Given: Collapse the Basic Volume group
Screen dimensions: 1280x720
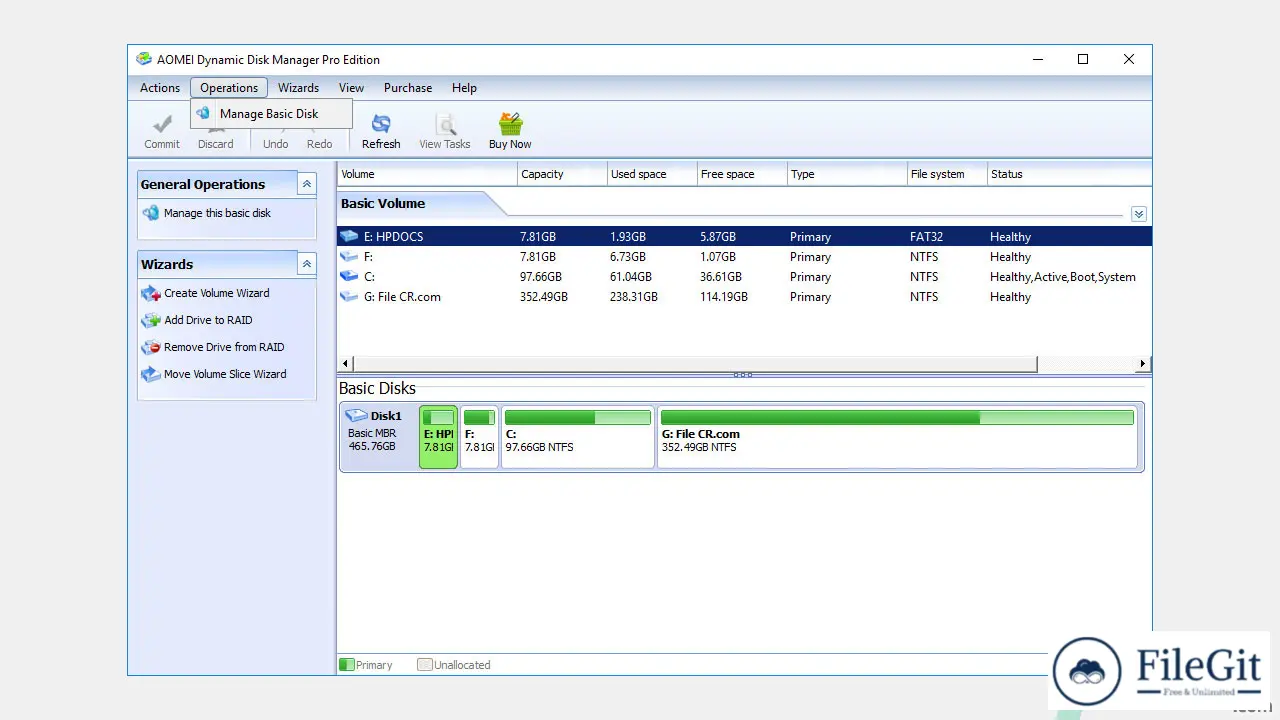Looking at the screenshot, I should point(1138,214).
